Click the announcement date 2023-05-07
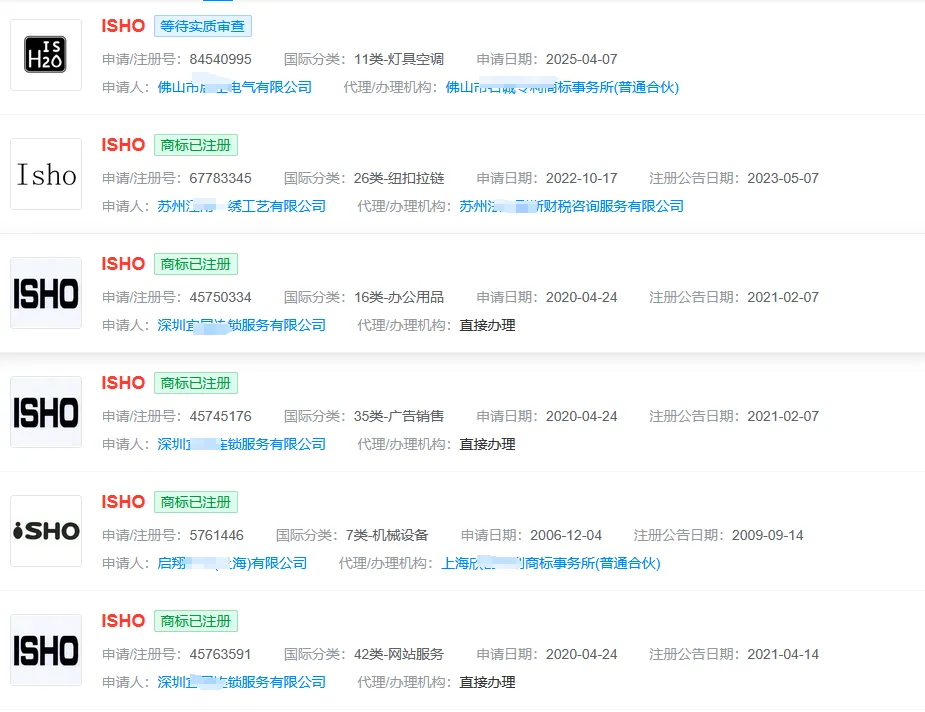925x712 pixels. (783, 178)
